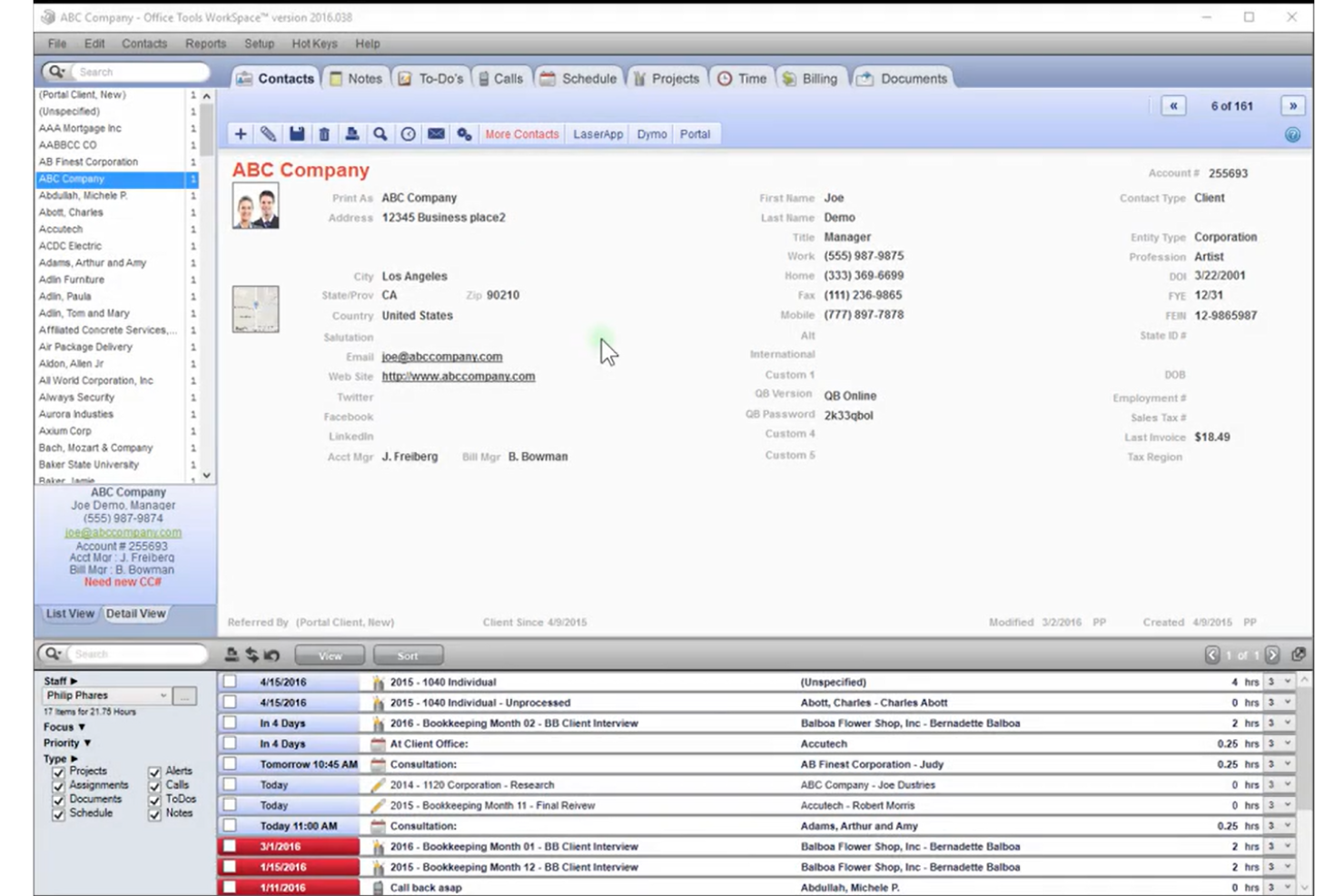Click the stamp icon in lower task toolbar

coord(232,655)
